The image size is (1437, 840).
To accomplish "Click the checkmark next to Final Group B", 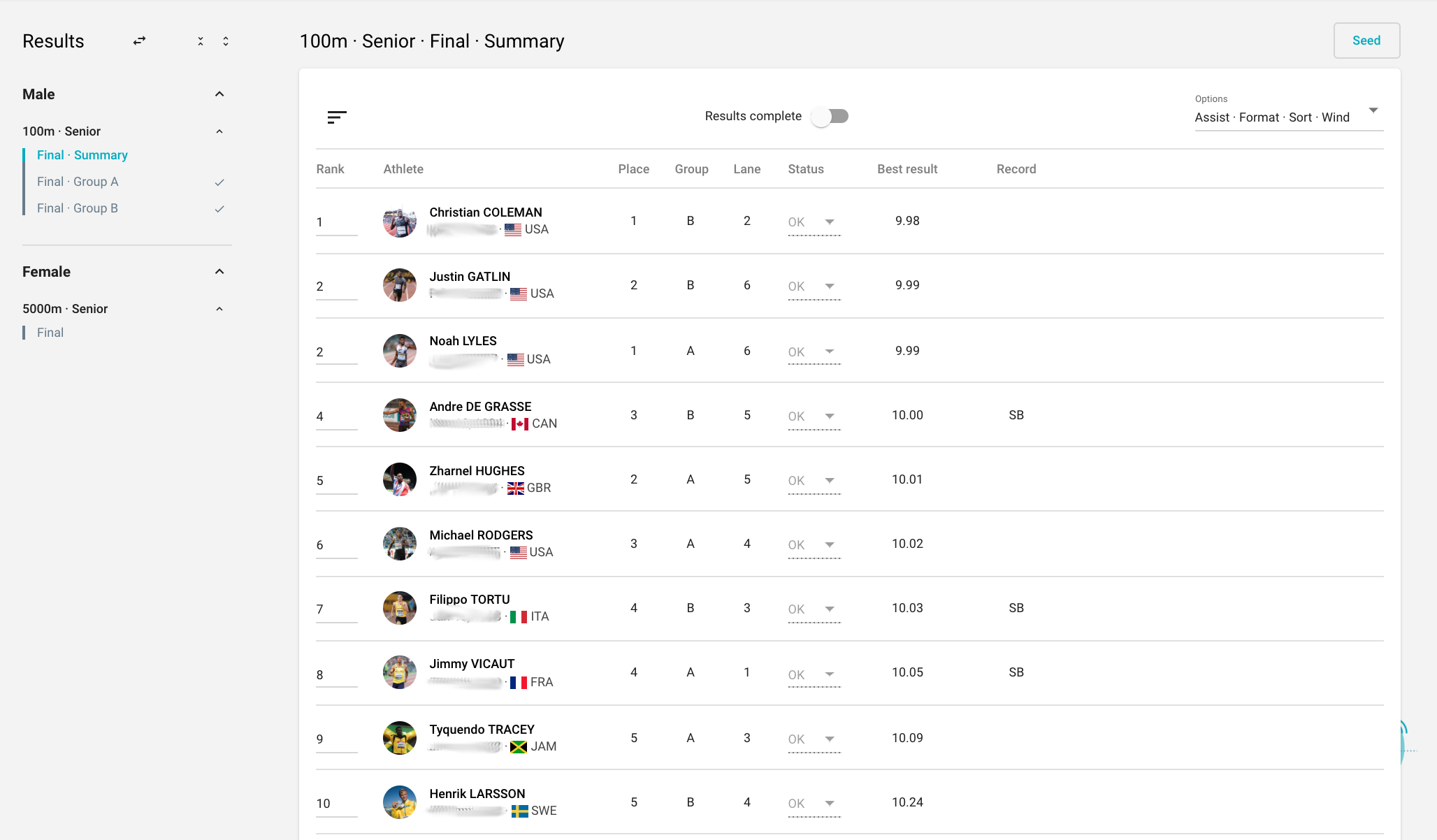I will tap(219, 209).
